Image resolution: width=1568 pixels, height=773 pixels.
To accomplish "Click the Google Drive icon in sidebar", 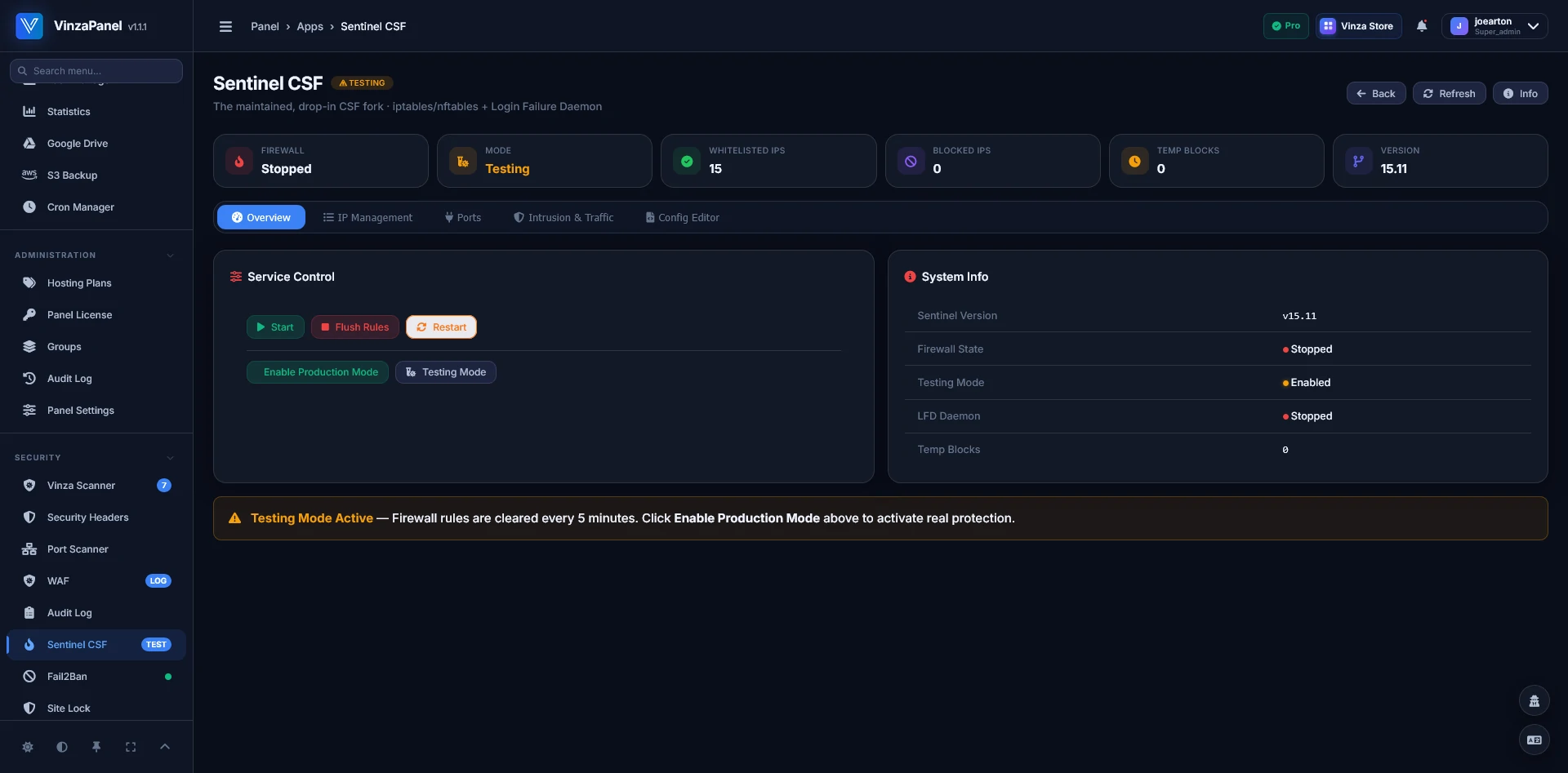I will (29, 144).
